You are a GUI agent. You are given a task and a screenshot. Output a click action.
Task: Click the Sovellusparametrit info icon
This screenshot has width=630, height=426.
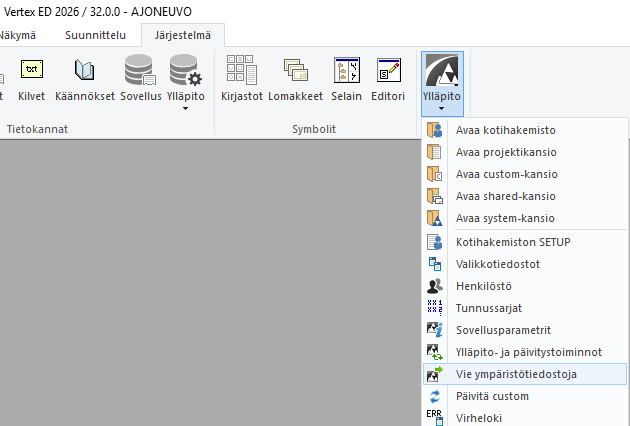[434, 330]
